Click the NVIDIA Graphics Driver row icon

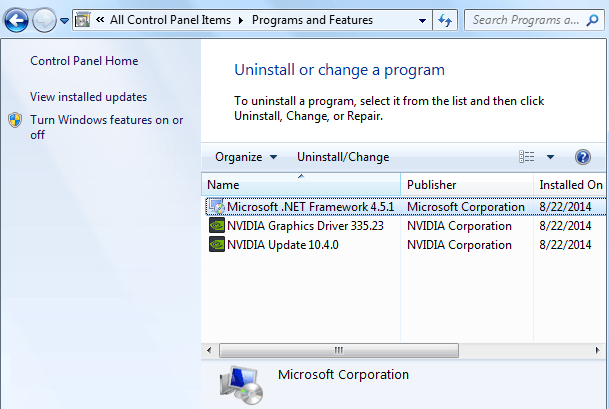click(x=217, y=226)
